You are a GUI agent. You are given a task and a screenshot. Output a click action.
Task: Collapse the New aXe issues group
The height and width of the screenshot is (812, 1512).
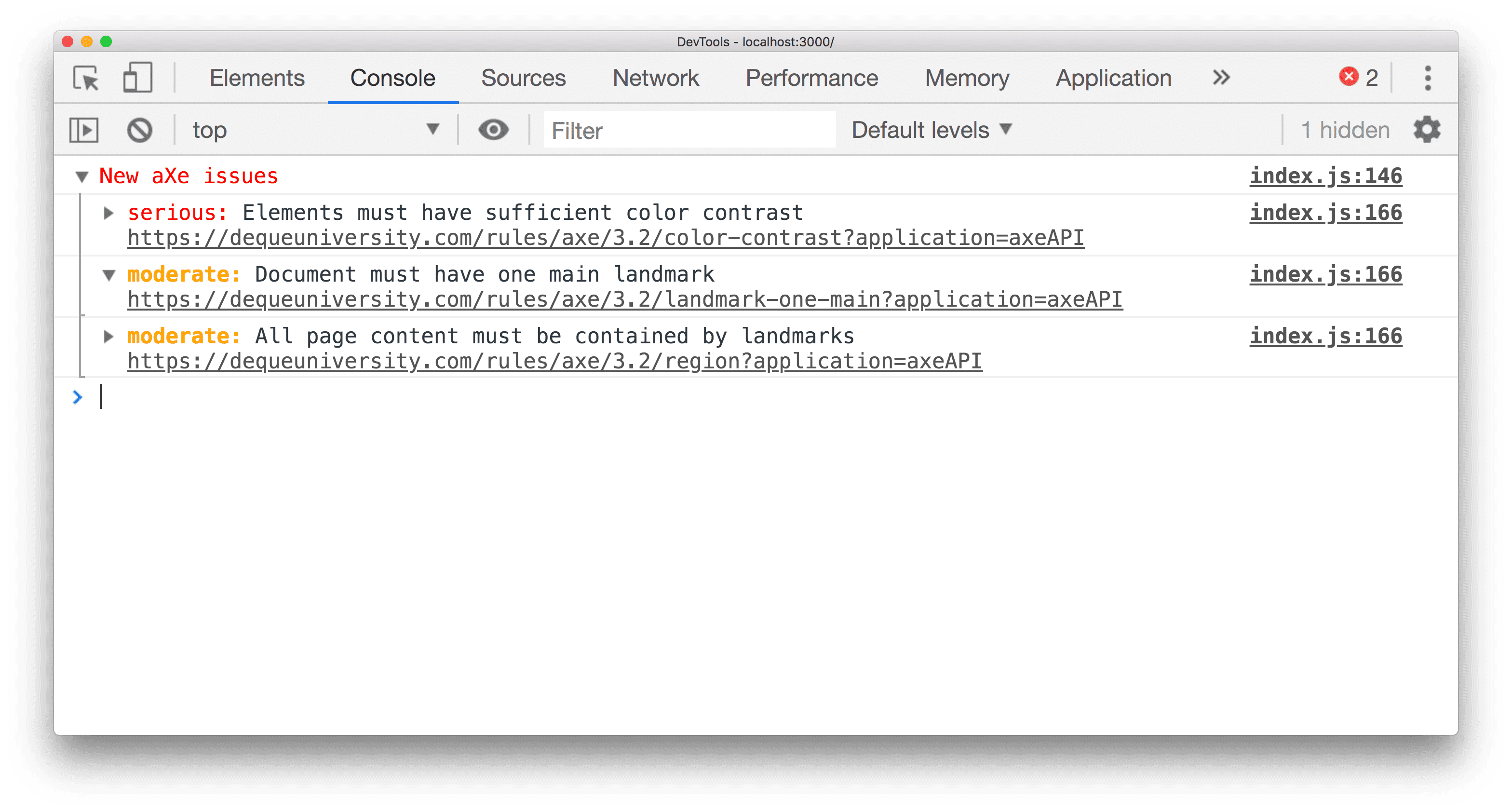[x=80, y=176]
